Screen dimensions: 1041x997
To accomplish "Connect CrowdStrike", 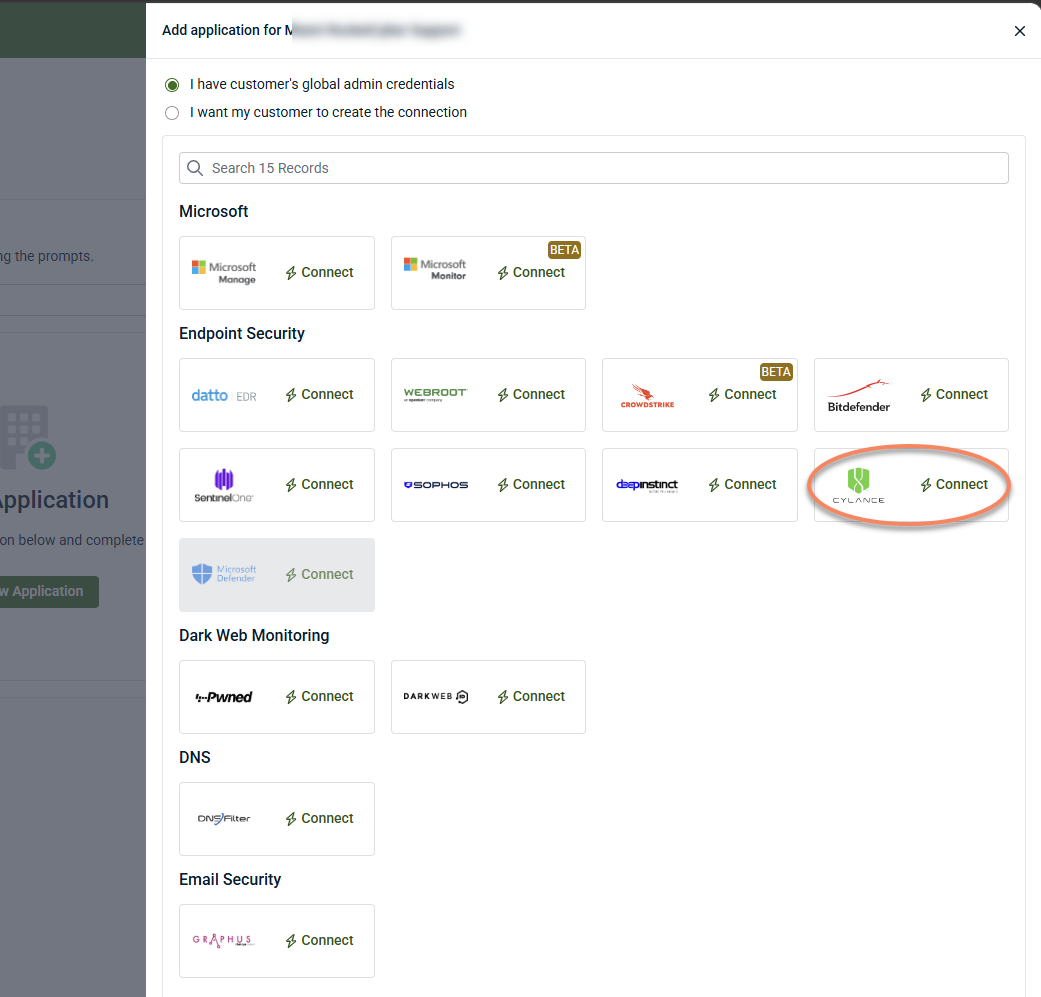I will point(742,394).
